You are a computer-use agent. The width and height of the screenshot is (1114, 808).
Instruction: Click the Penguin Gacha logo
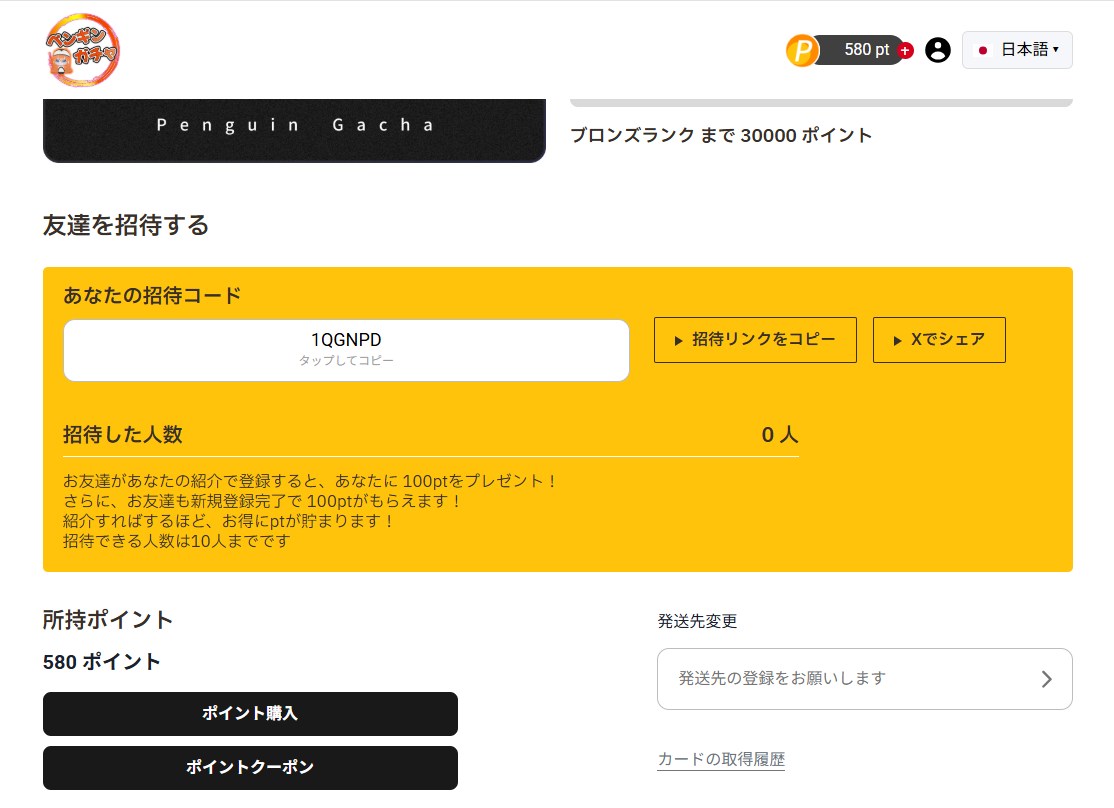pyautogui.click(x=82, y=50)
